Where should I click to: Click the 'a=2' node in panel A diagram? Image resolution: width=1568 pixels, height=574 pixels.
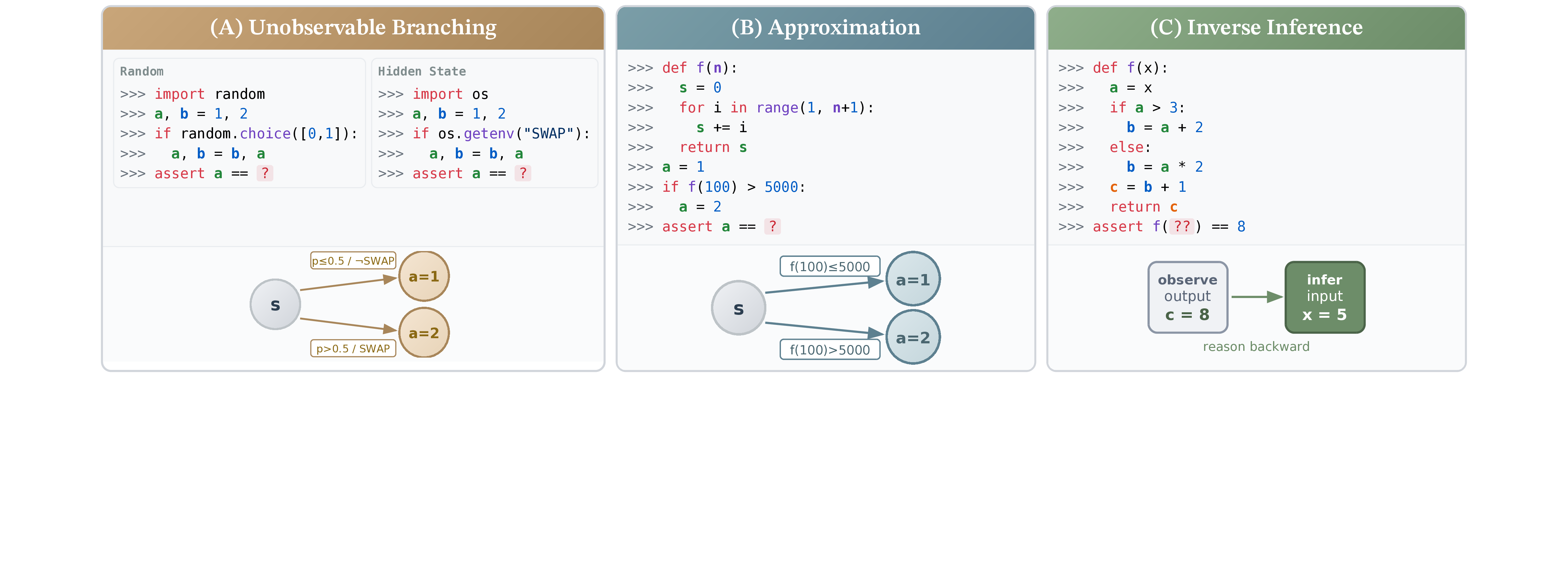click(x=424, y=332)
